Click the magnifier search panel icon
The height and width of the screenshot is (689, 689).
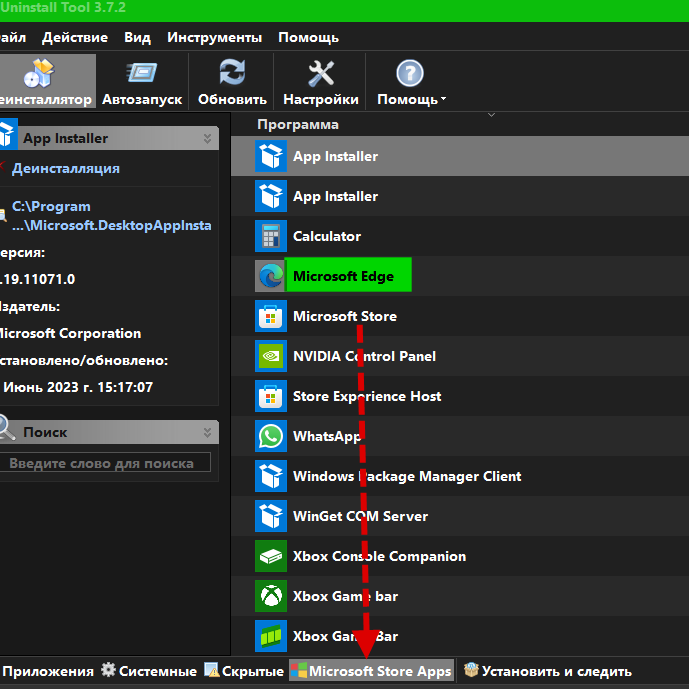pos(7,427)
